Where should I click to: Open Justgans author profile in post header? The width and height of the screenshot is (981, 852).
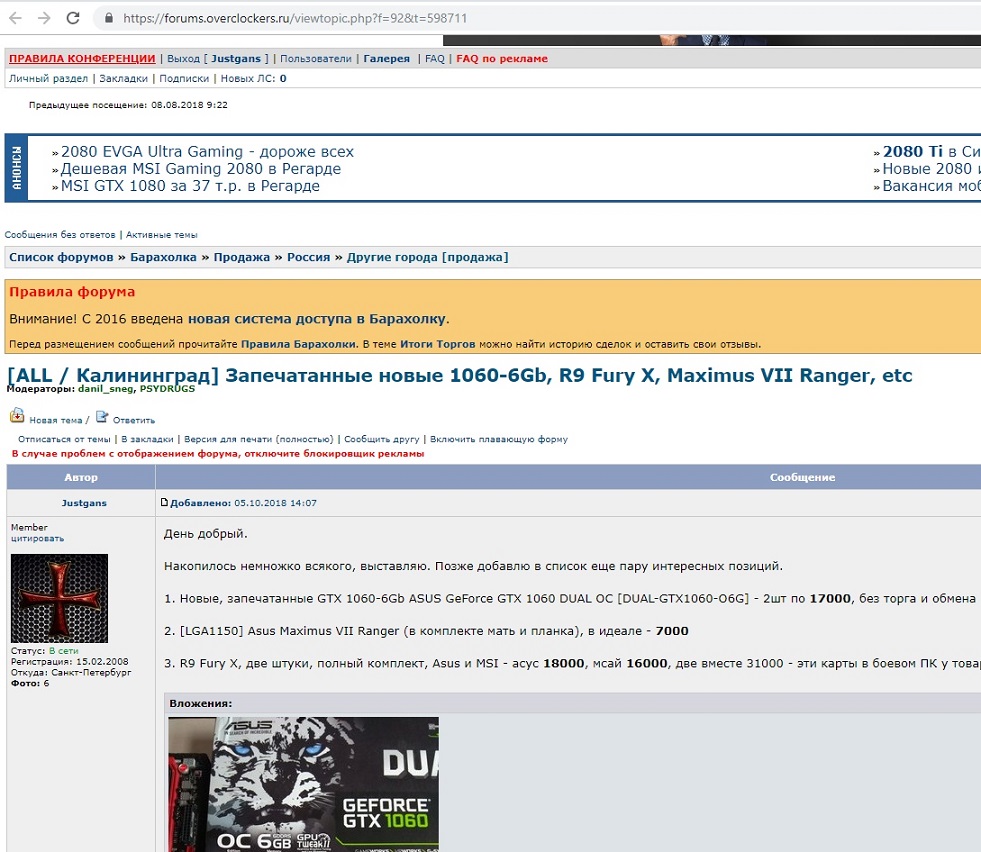(84, 503)
